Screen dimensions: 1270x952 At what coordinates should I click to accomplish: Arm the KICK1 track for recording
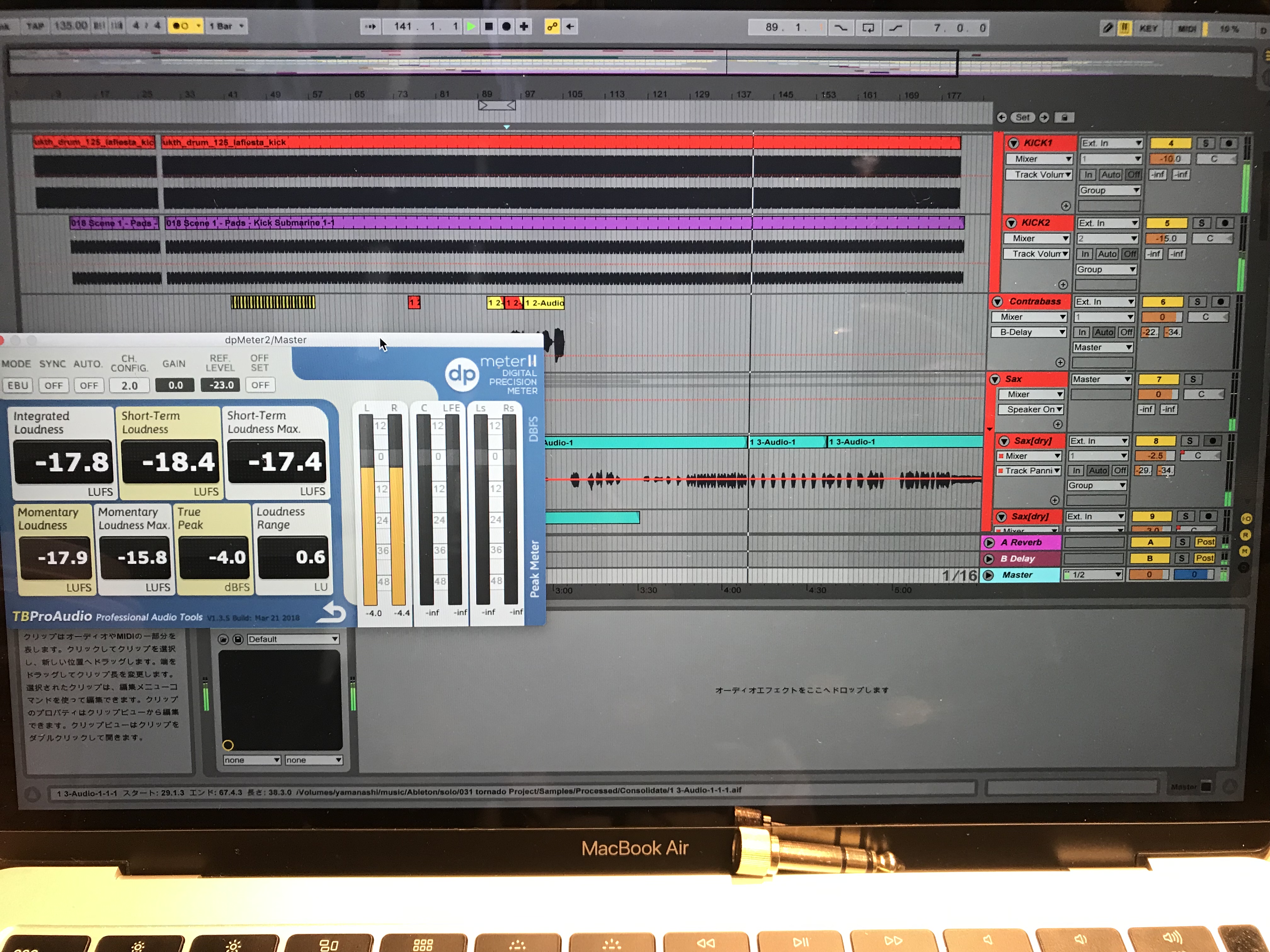1228,144
